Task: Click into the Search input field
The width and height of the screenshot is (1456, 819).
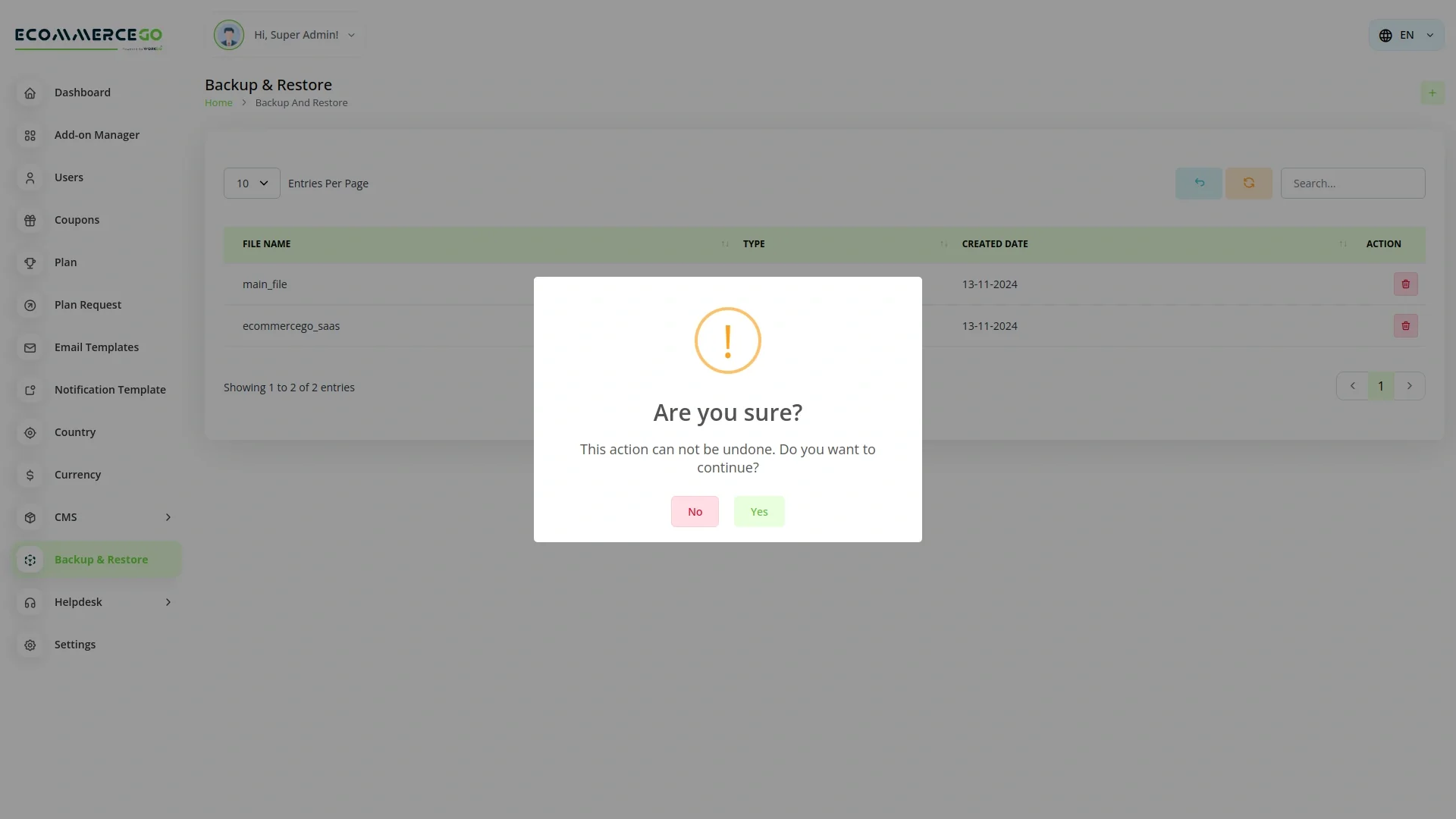Action: [x=1352, y=184]
